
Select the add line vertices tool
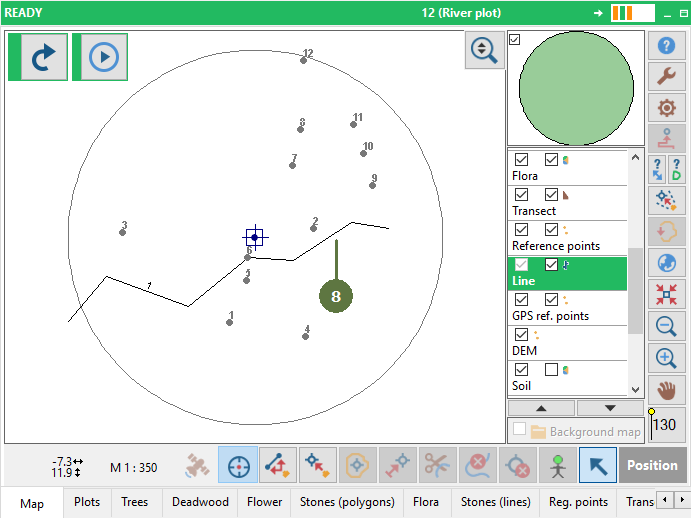coord(278,466)
